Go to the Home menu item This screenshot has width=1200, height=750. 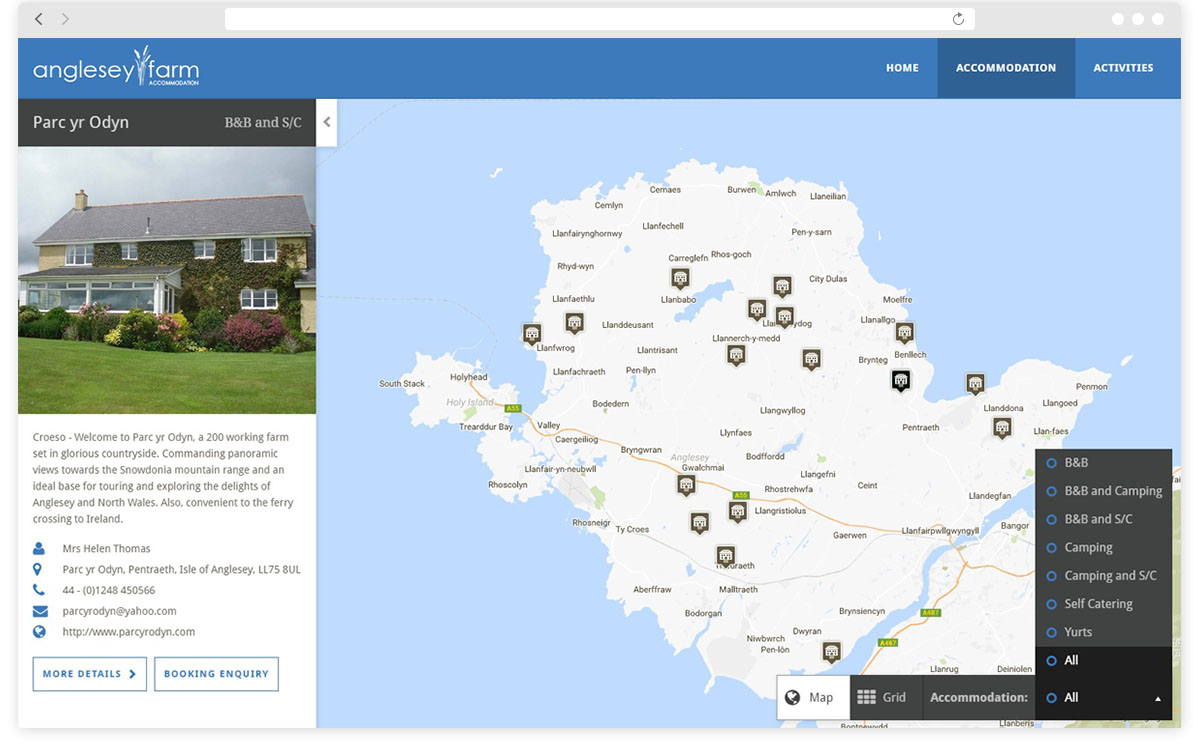(902, 68)
